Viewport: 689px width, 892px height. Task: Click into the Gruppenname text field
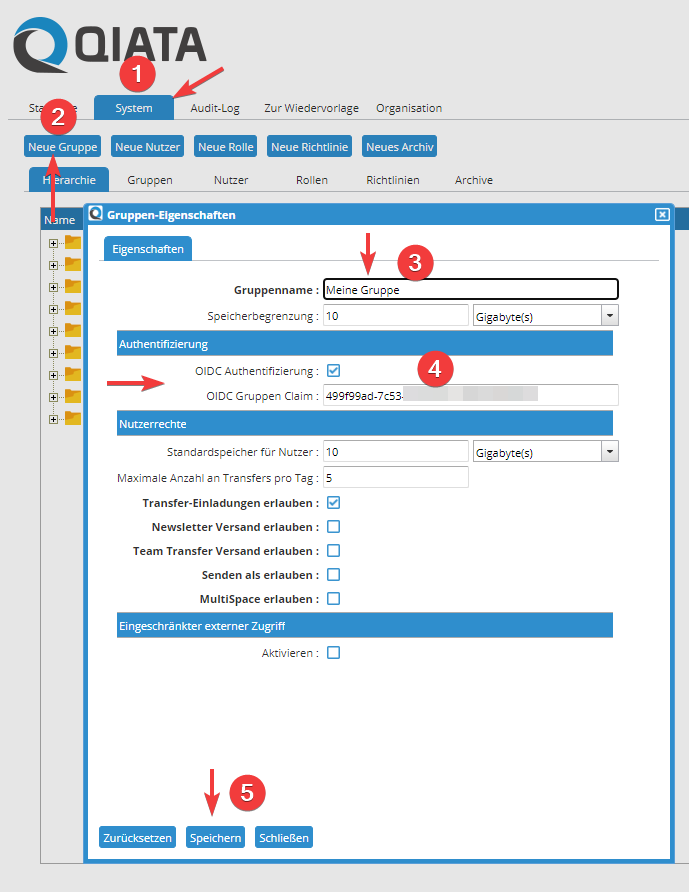coord(470,289)
